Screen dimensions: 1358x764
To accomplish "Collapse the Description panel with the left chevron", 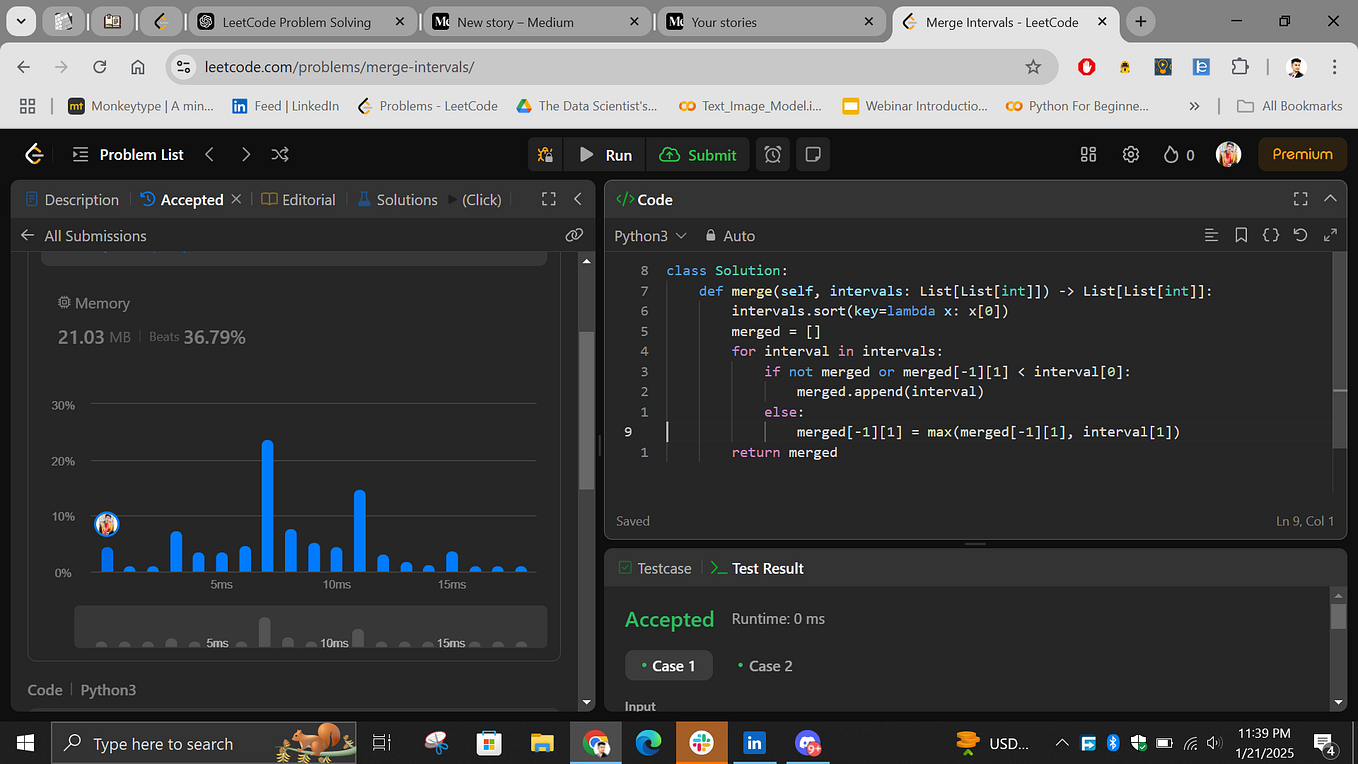I will pyautogui.click(x=578, y=199).
